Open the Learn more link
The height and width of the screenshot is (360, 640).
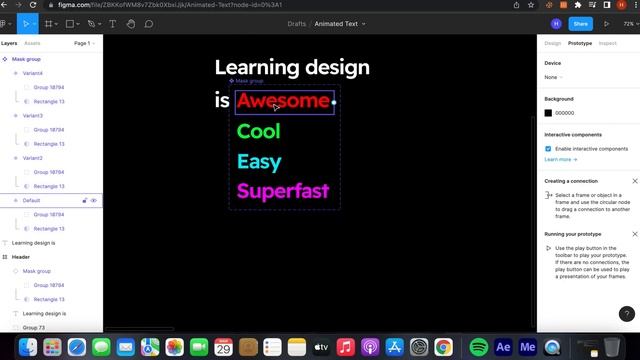coord(560,160)
